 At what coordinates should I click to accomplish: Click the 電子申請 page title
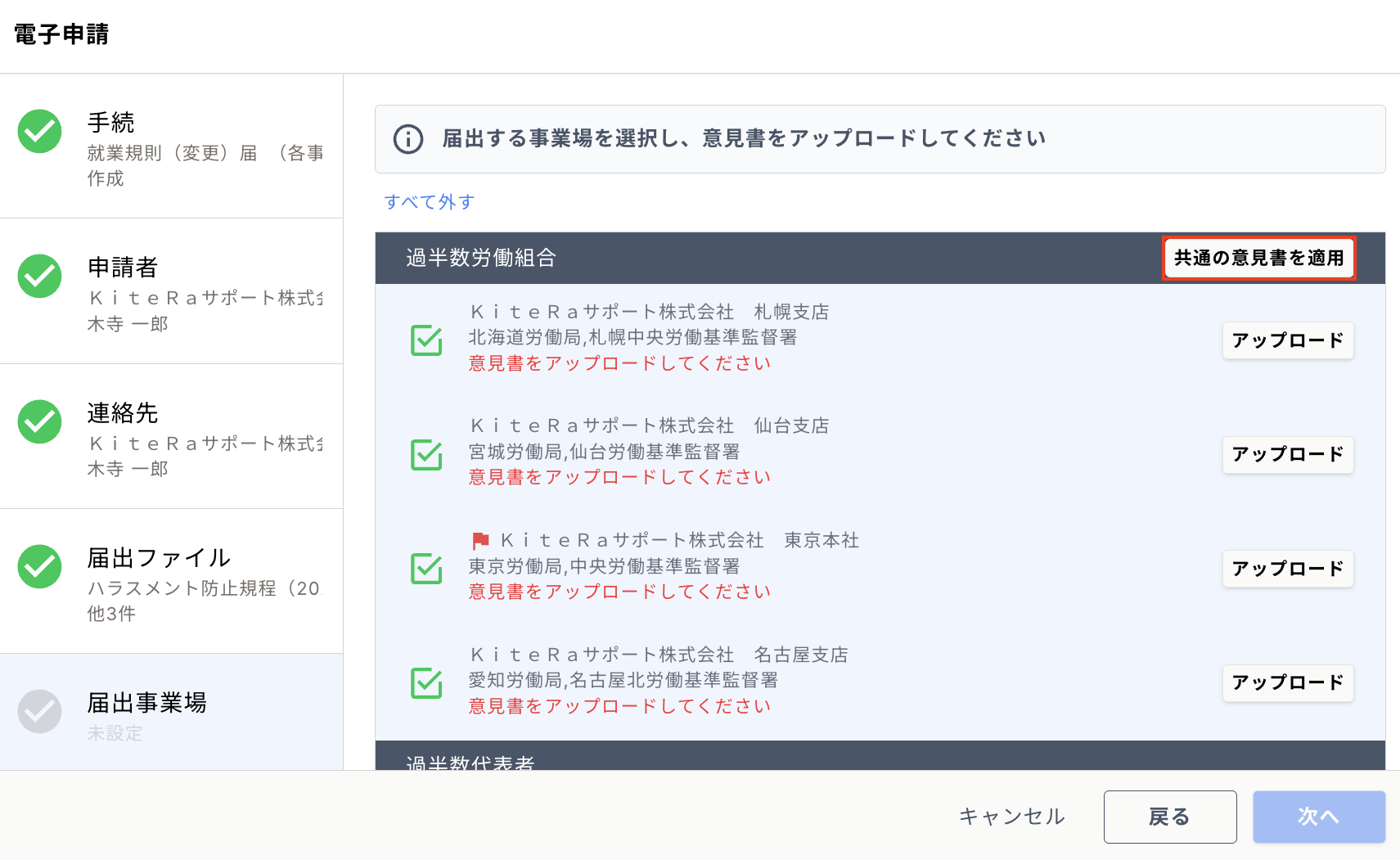pos(61,34)
